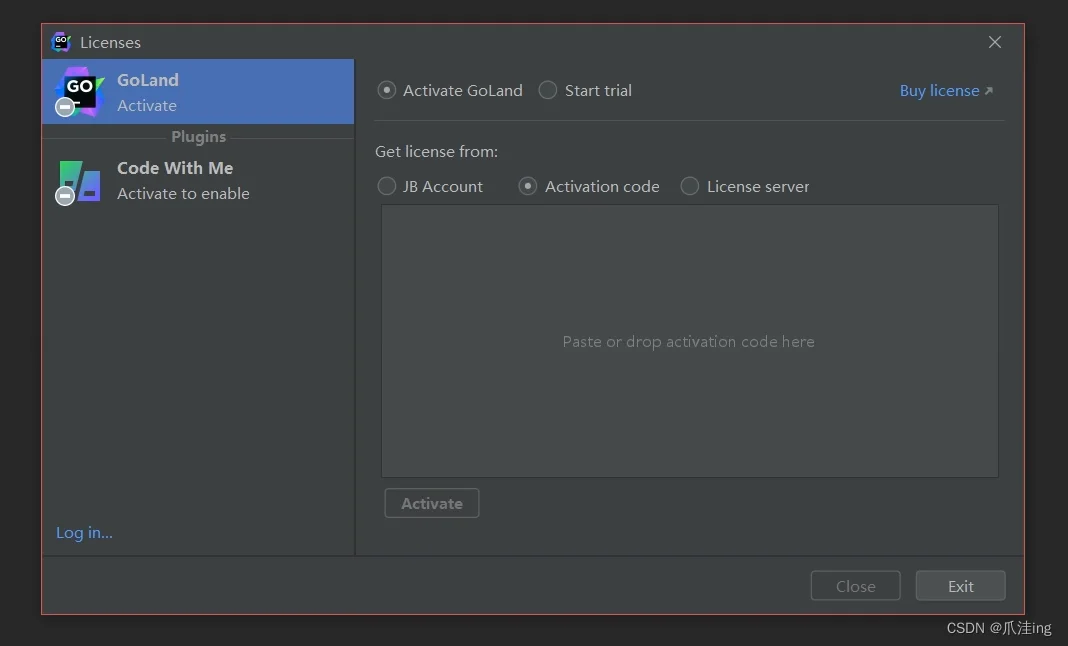Image resolution: width=1068 pixels, height=646 pixels.
Task: Click the 'Licenses' window title text
Action: 110,42
